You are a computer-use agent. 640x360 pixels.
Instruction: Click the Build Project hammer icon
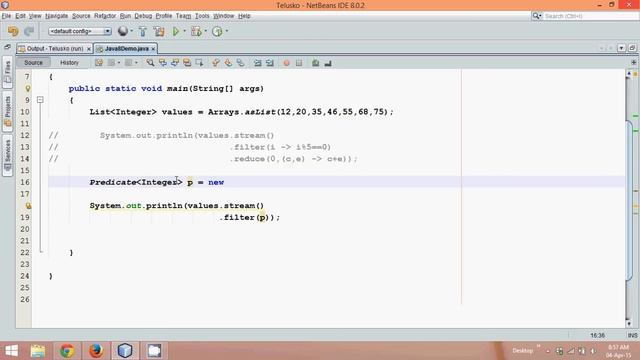(143, 31)
